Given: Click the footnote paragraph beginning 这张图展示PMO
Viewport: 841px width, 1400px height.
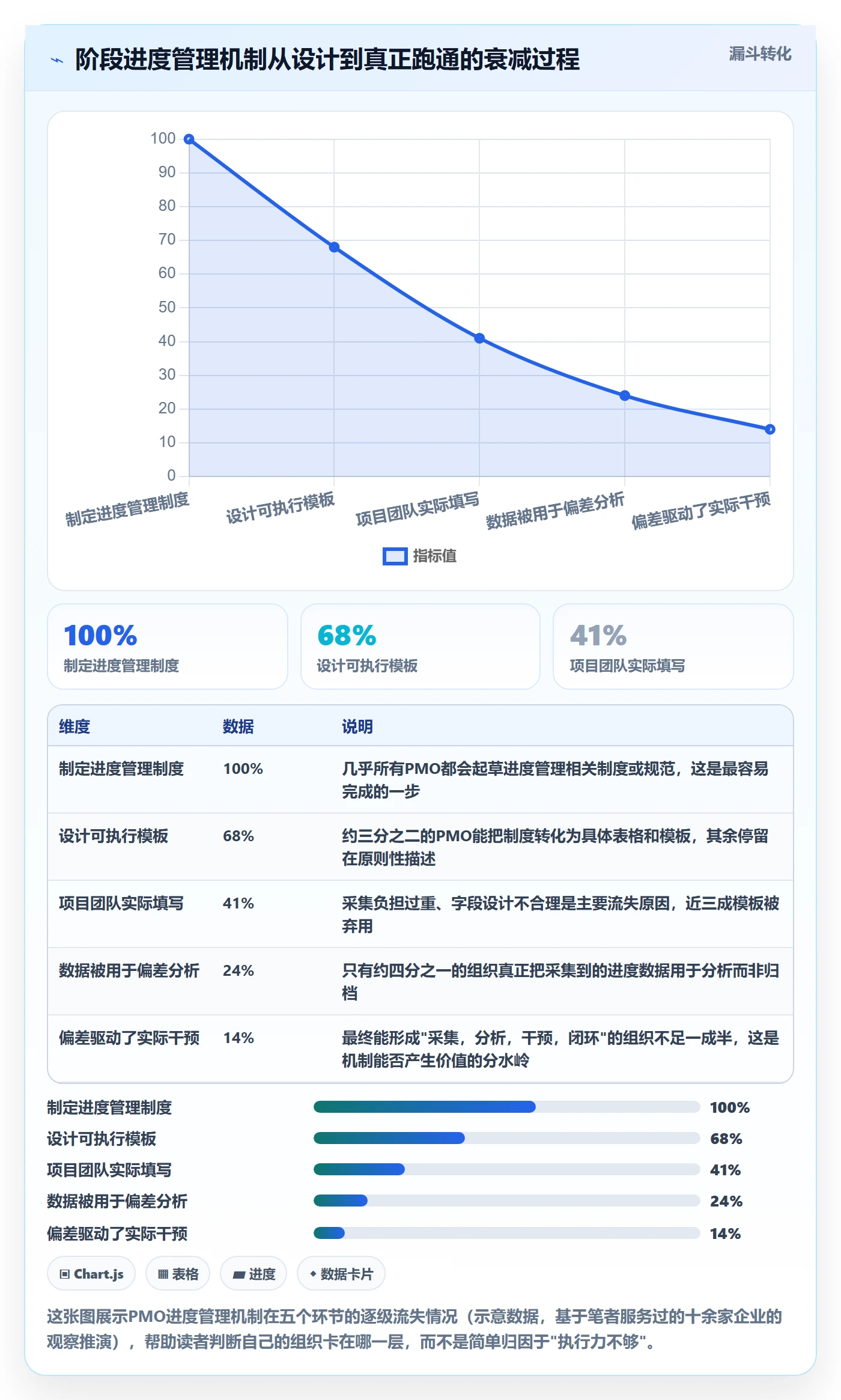Looking at the screenshot, I should point(414,1328).
